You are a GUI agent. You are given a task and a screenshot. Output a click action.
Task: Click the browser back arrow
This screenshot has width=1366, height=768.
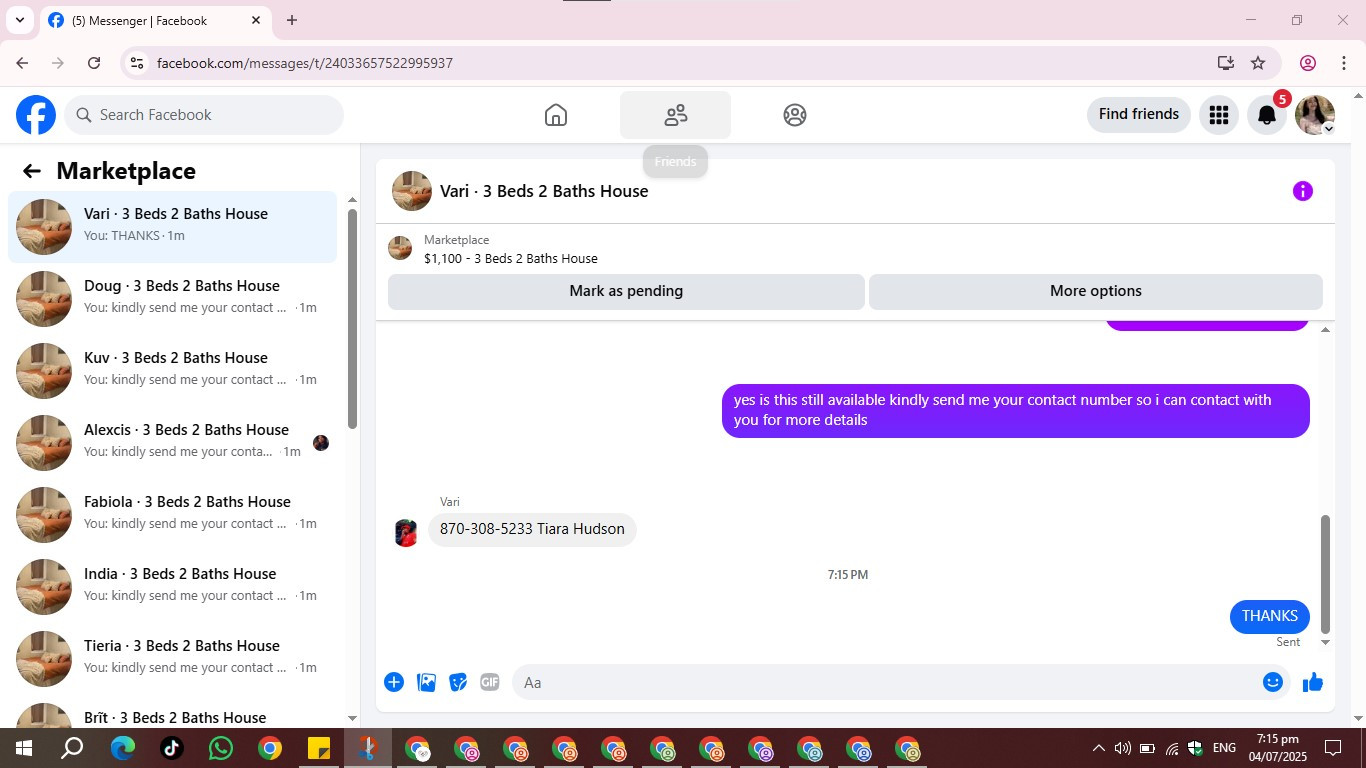(x=22, y=63)
